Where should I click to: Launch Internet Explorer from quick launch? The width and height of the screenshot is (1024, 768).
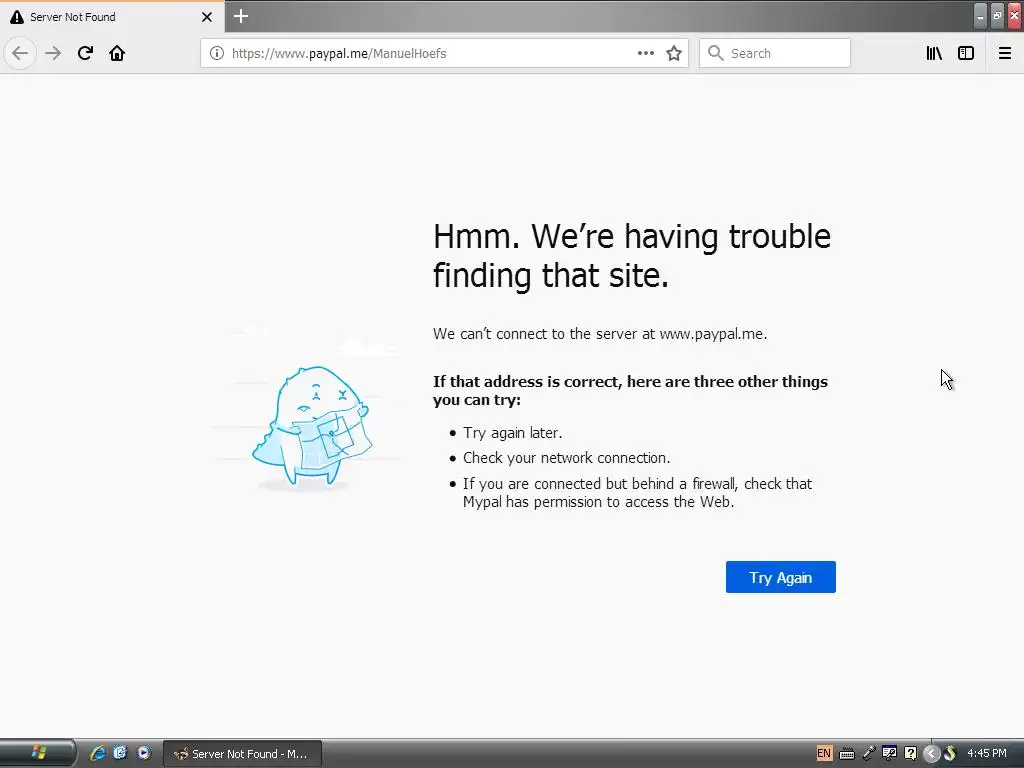tap(98, 754)
